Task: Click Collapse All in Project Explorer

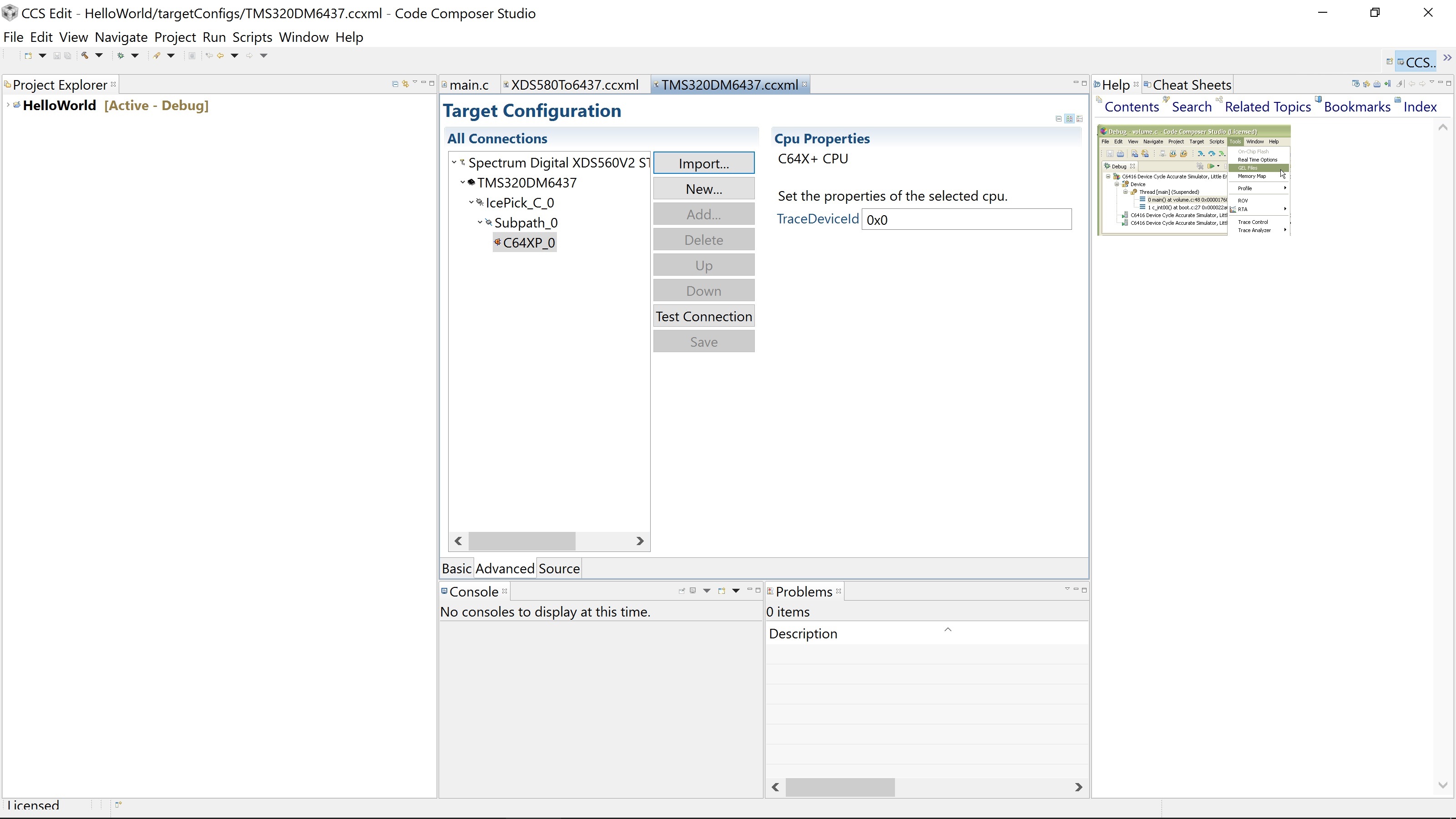Action: [x=395, y=84]
